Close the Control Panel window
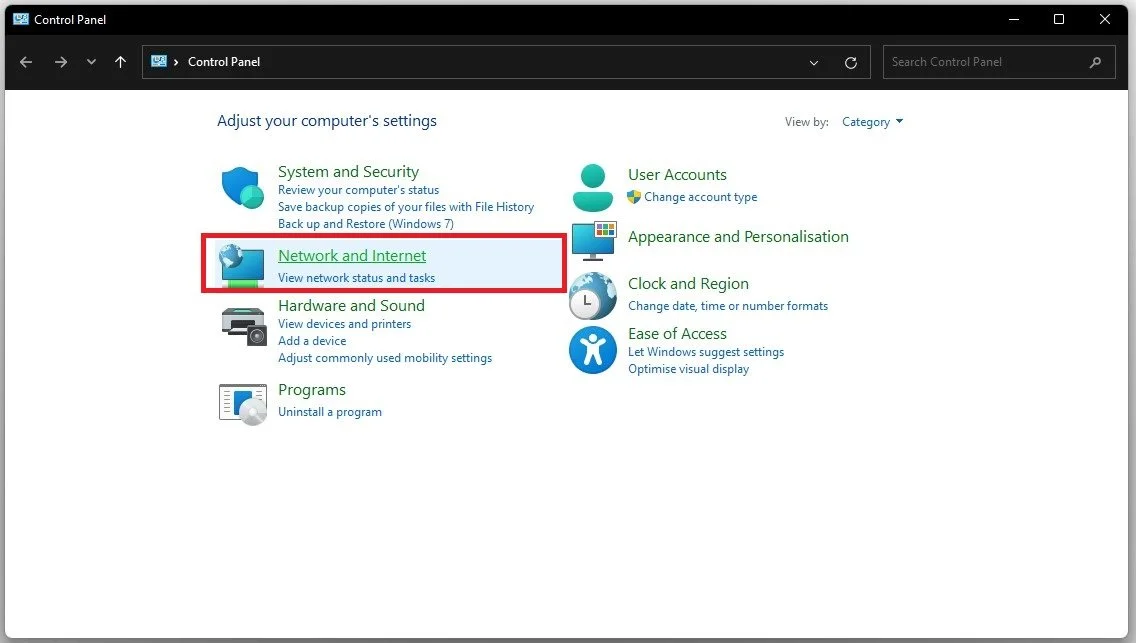Screen dimensions: 1136x643 1105,20
